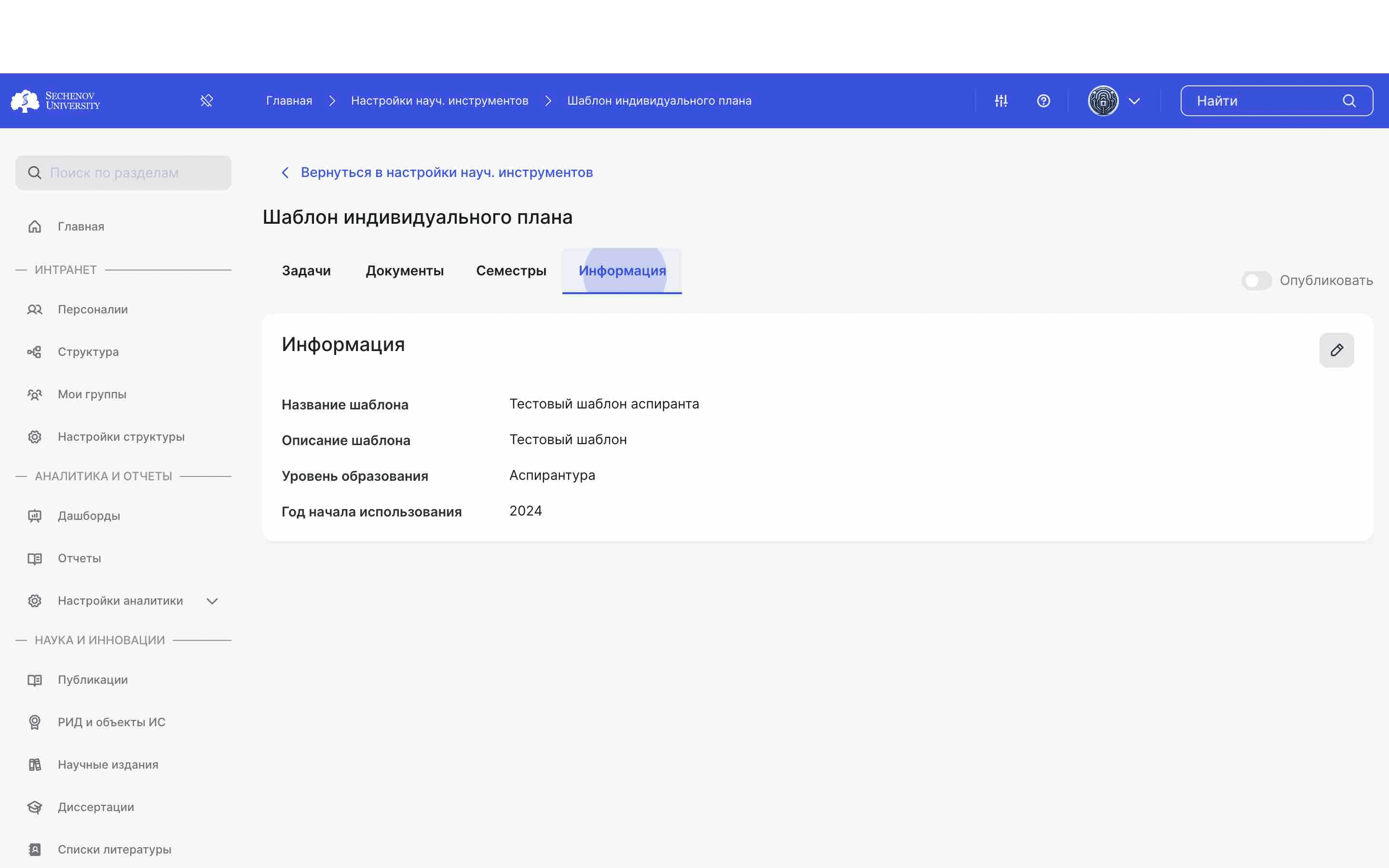Screen dimensions: 1389x868
Task: Click the user avatar in header
Action: coord(1103,100)
